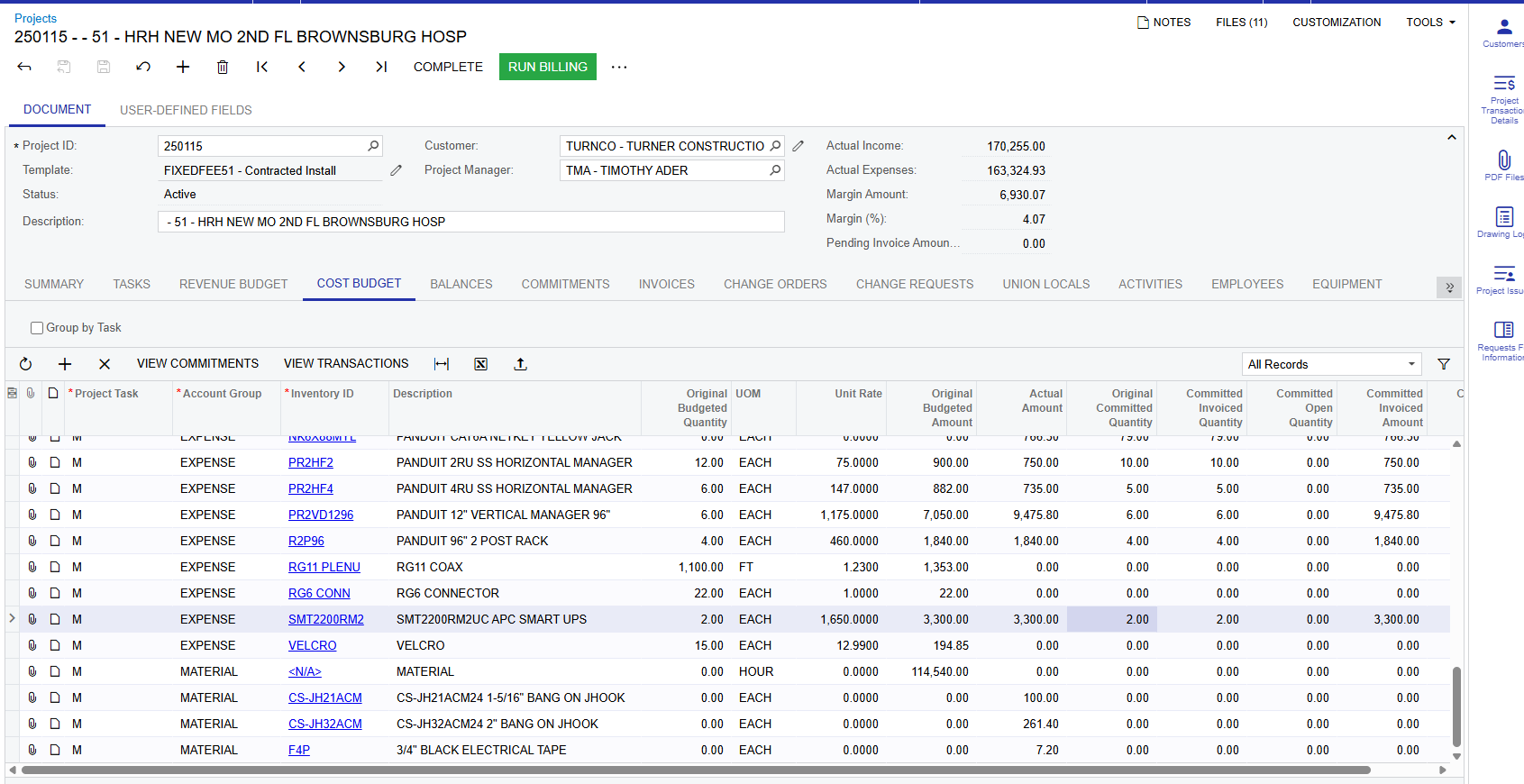The height and width of the screenshot is (784, 1524).
Task: Open the grid filter funnel icon
Action: tap(1444, 364)
